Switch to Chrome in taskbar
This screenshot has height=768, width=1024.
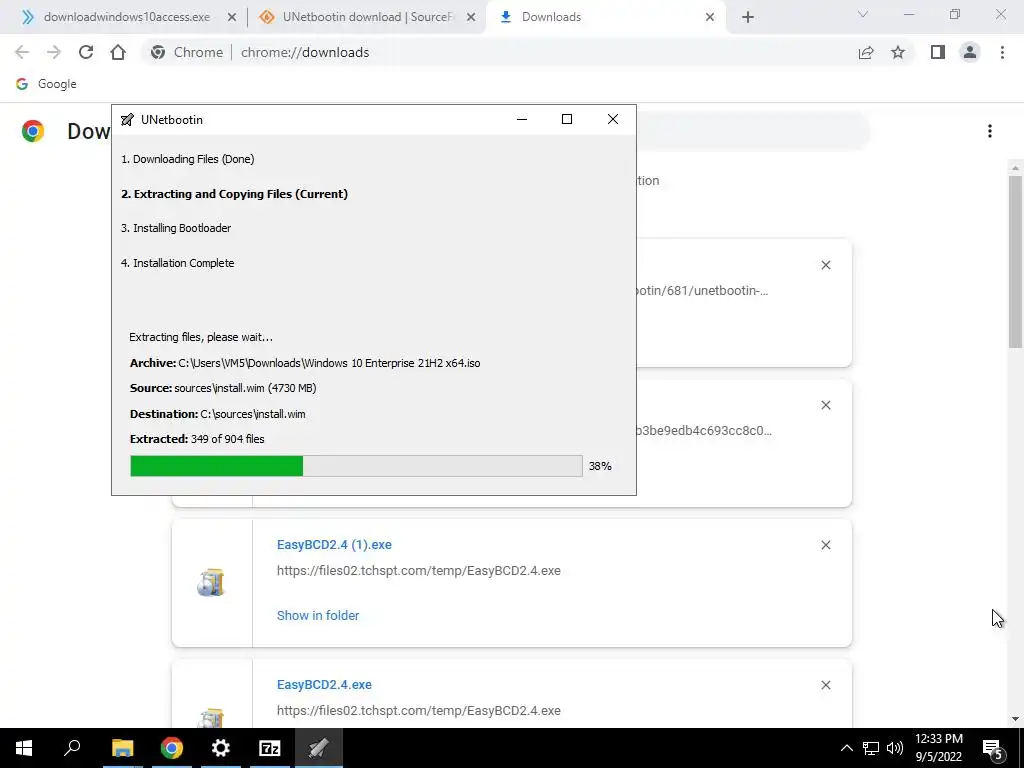[172, 748]
